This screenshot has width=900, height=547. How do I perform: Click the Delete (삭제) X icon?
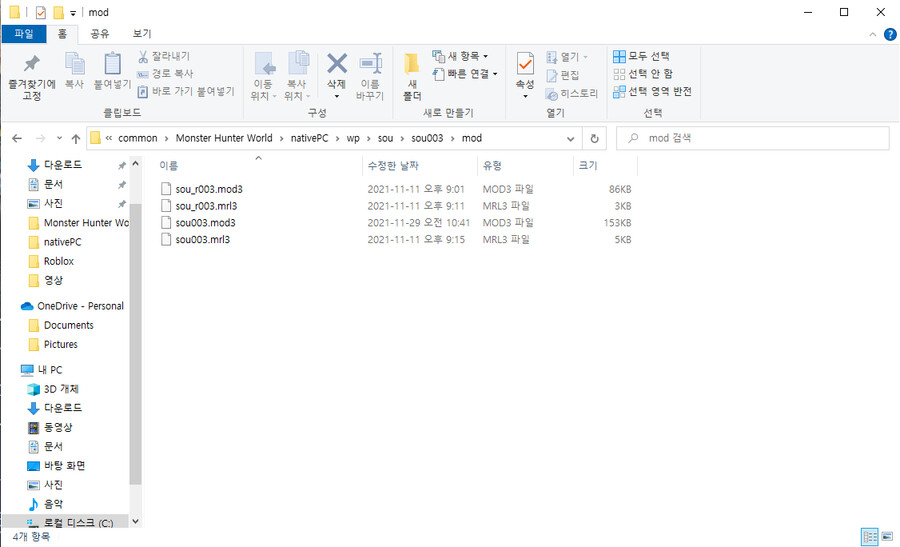coord(337,64)
